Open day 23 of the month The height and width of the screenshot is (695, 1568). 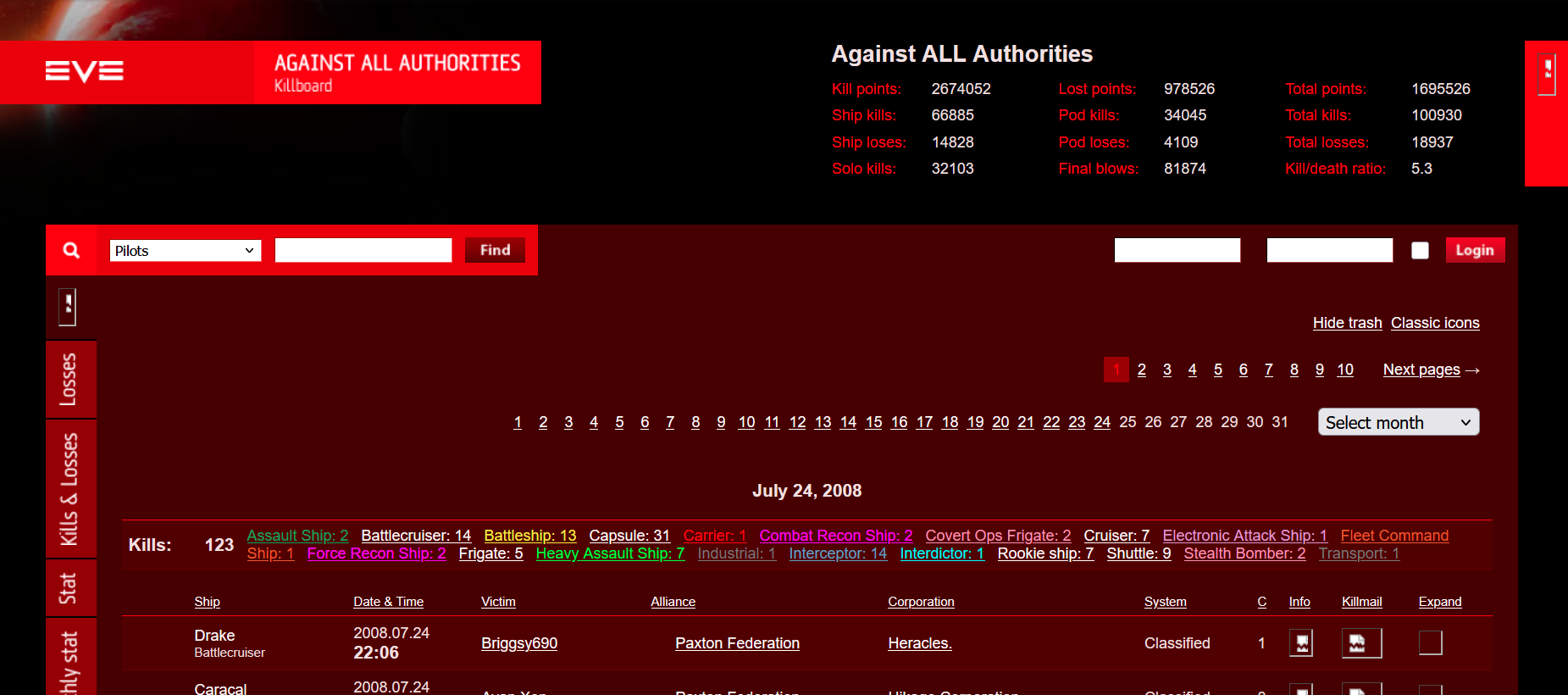pyautogui.click(x=1077, y=422)
